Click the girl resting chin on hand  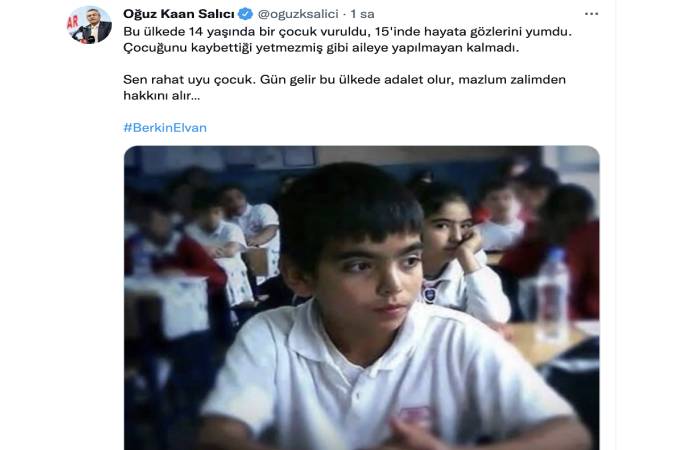[458, 251]
